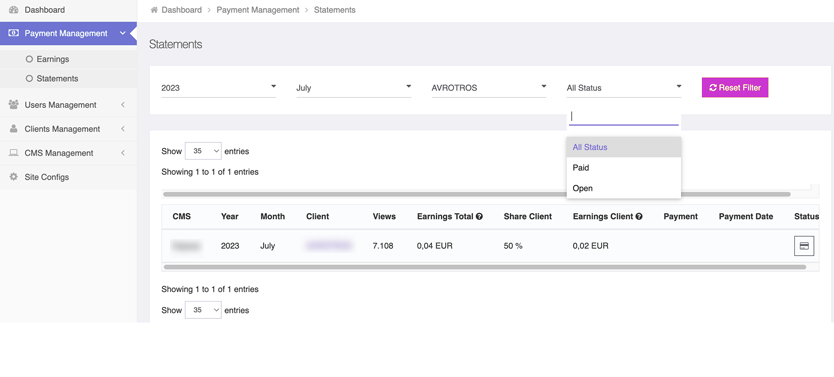Open the 2023 year filter dropdown

coord(219,88)
